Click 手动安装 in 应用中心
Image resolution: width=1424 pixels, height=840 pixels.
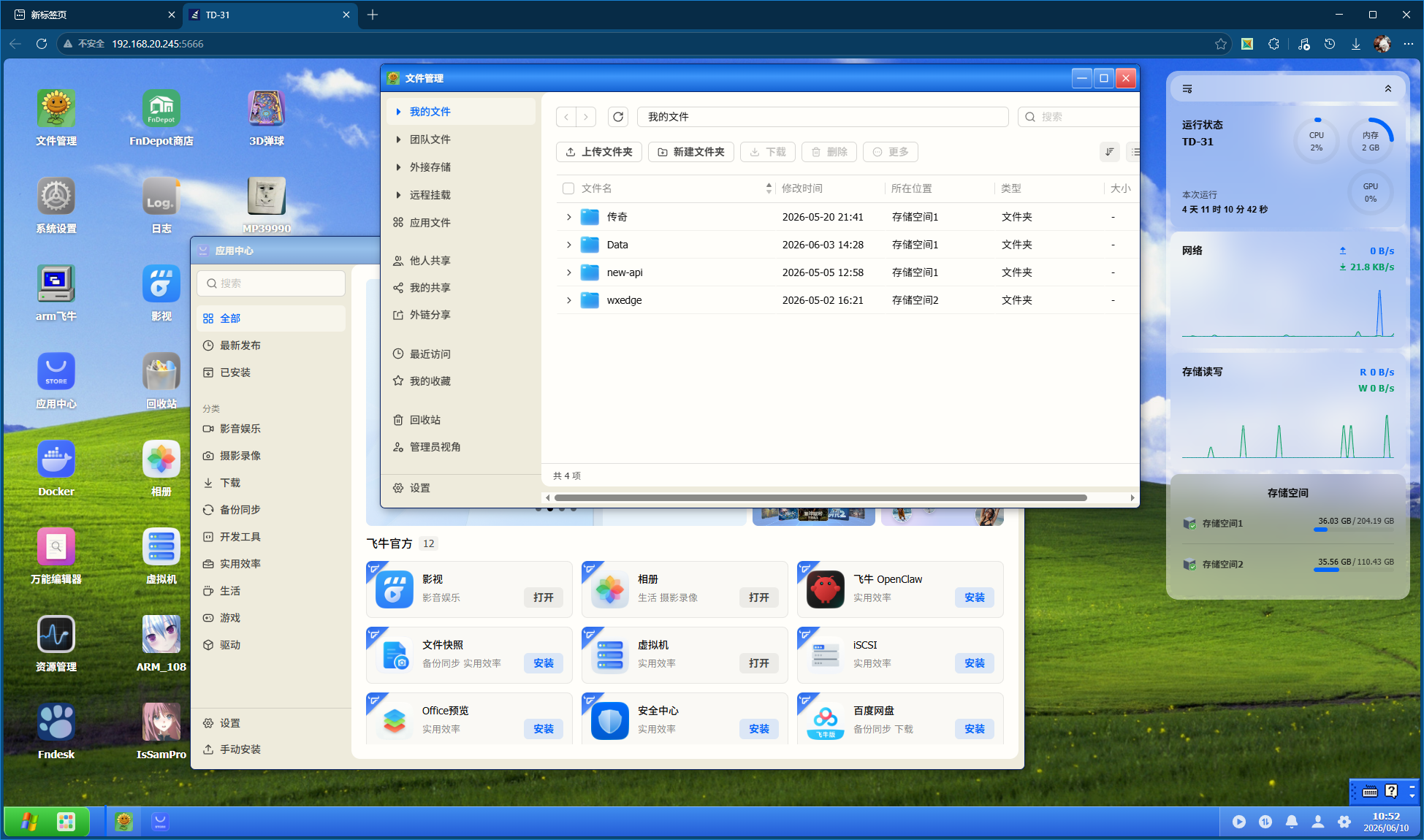(271, 749)
